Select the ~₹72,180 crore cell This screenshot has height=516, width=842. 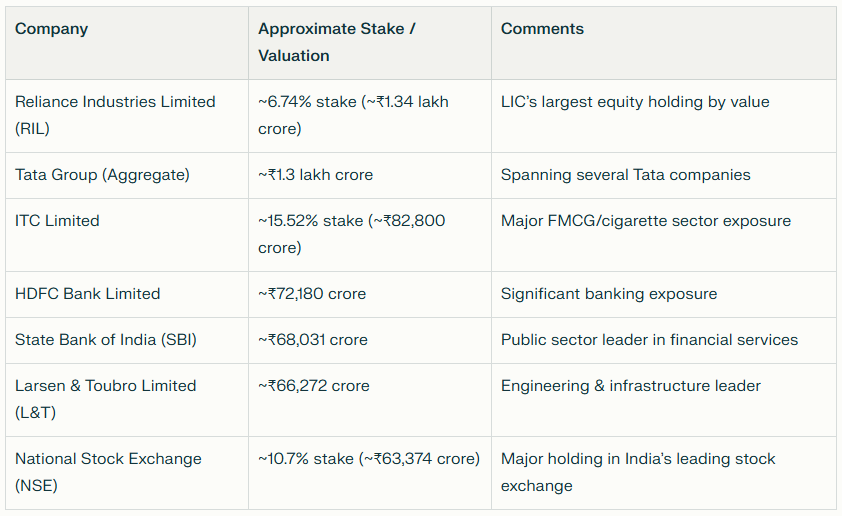(x=312, y=294)
